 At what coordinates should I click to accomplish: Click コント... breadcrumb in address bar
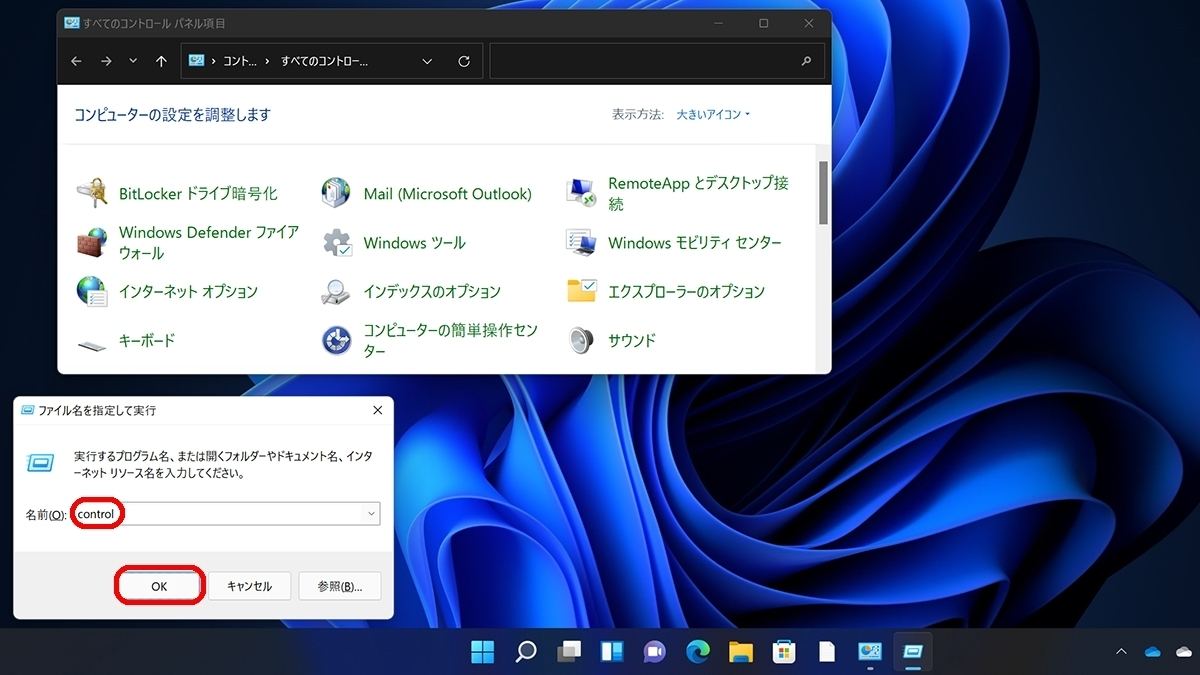(x=239, y=61)
